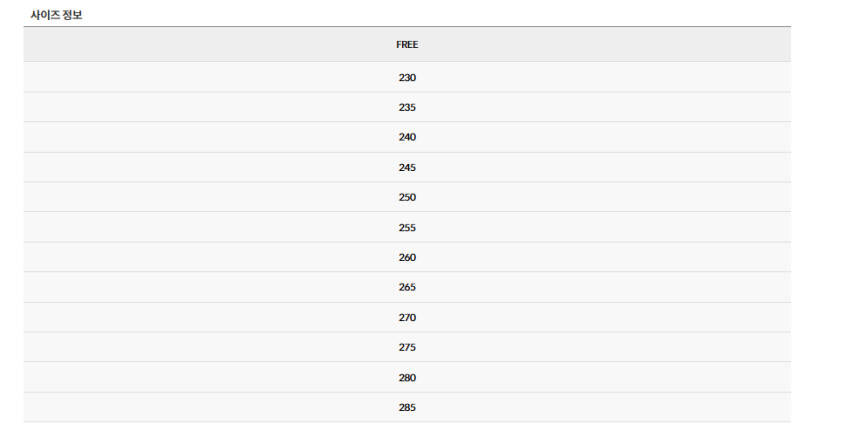
Task: Select the 280 size value
Action: tap(407, 377)
